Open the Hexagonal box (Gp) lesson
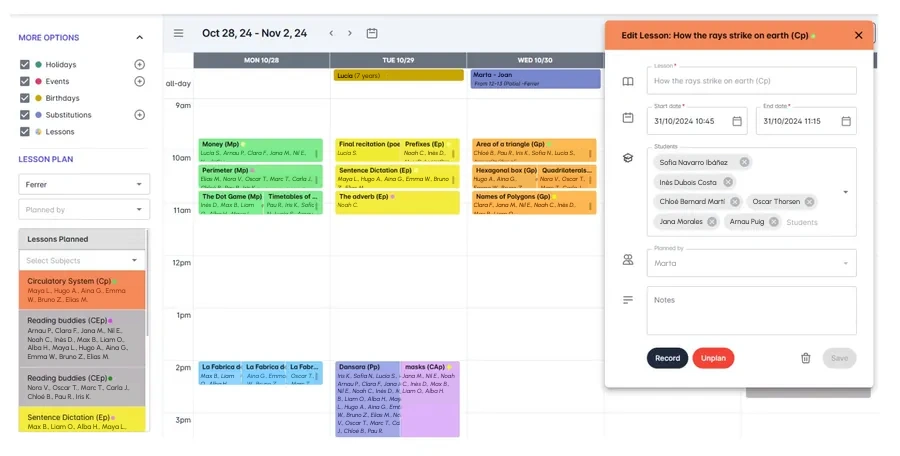Image resolution: width=900 pixels, height=456 pixels. (505, 176)
